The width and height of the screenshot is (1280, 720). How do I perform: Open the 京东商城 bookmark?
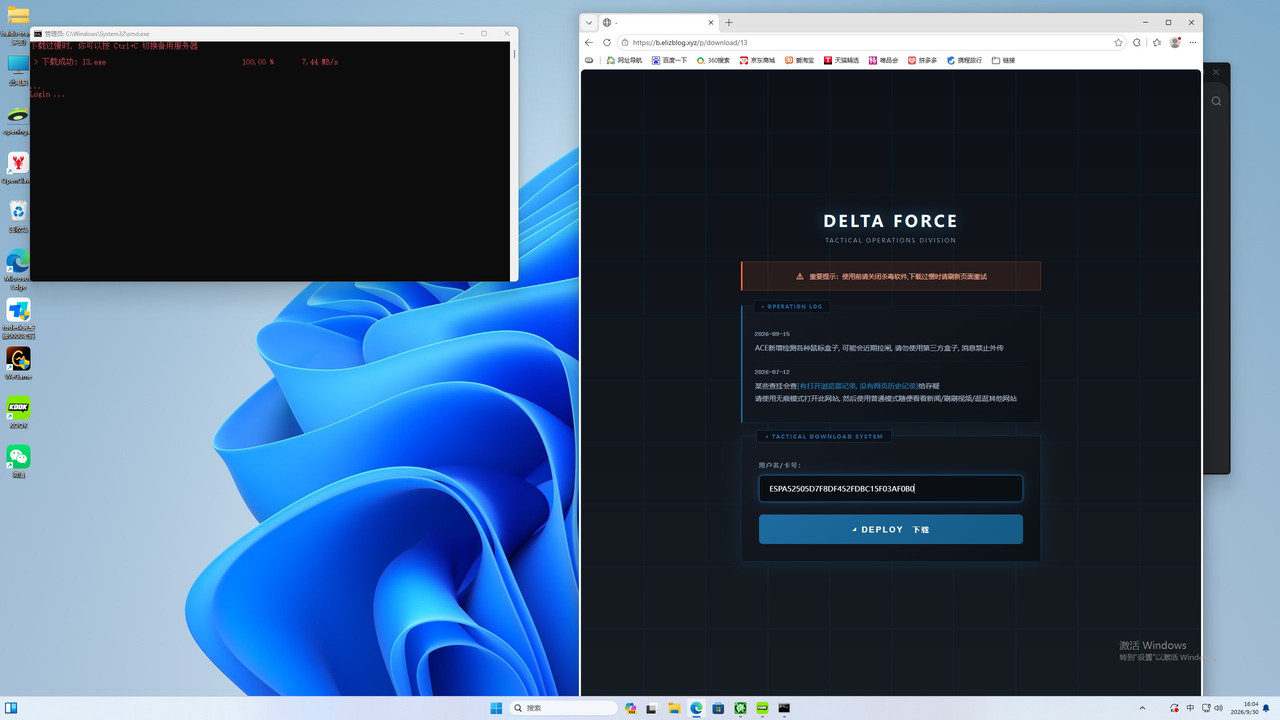click(x=757, y=60)
